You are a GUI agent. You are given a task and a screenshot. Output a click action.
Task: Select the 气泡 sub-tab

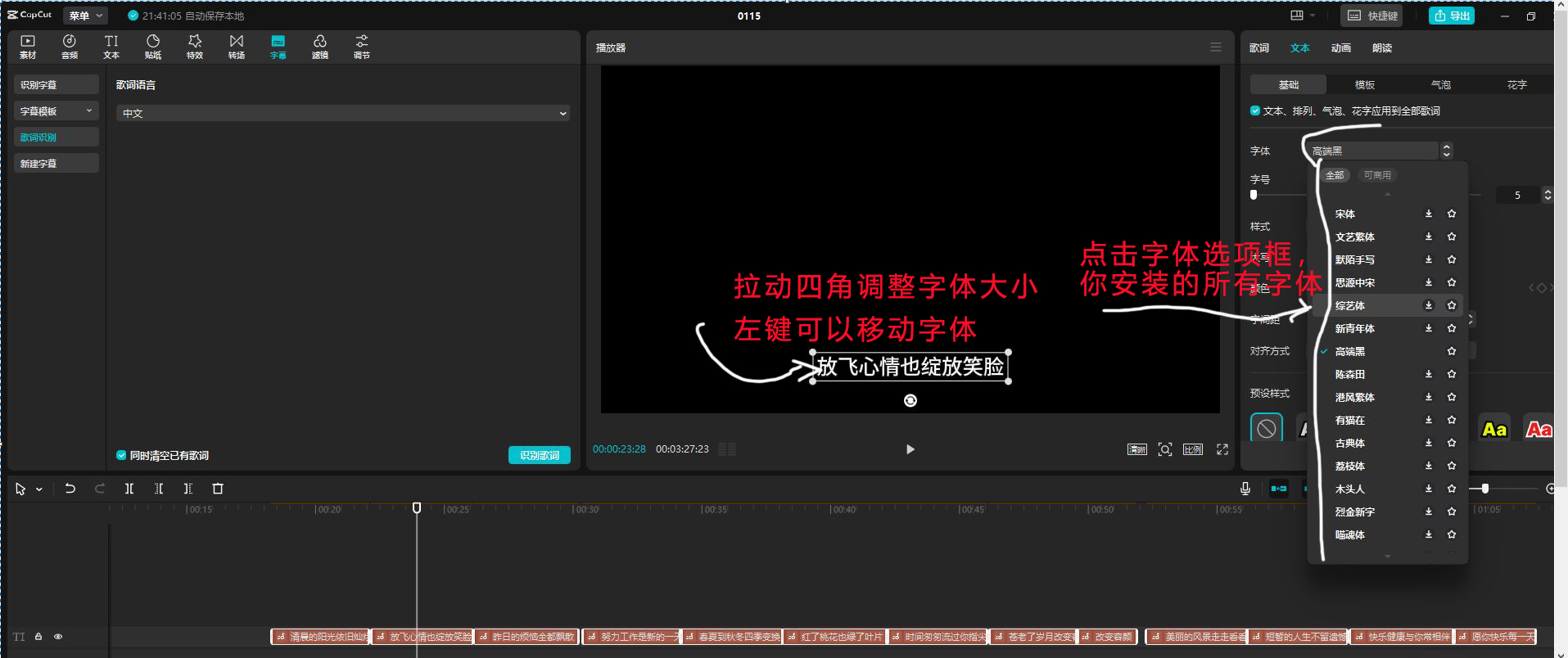click(x=1440, y=84)
